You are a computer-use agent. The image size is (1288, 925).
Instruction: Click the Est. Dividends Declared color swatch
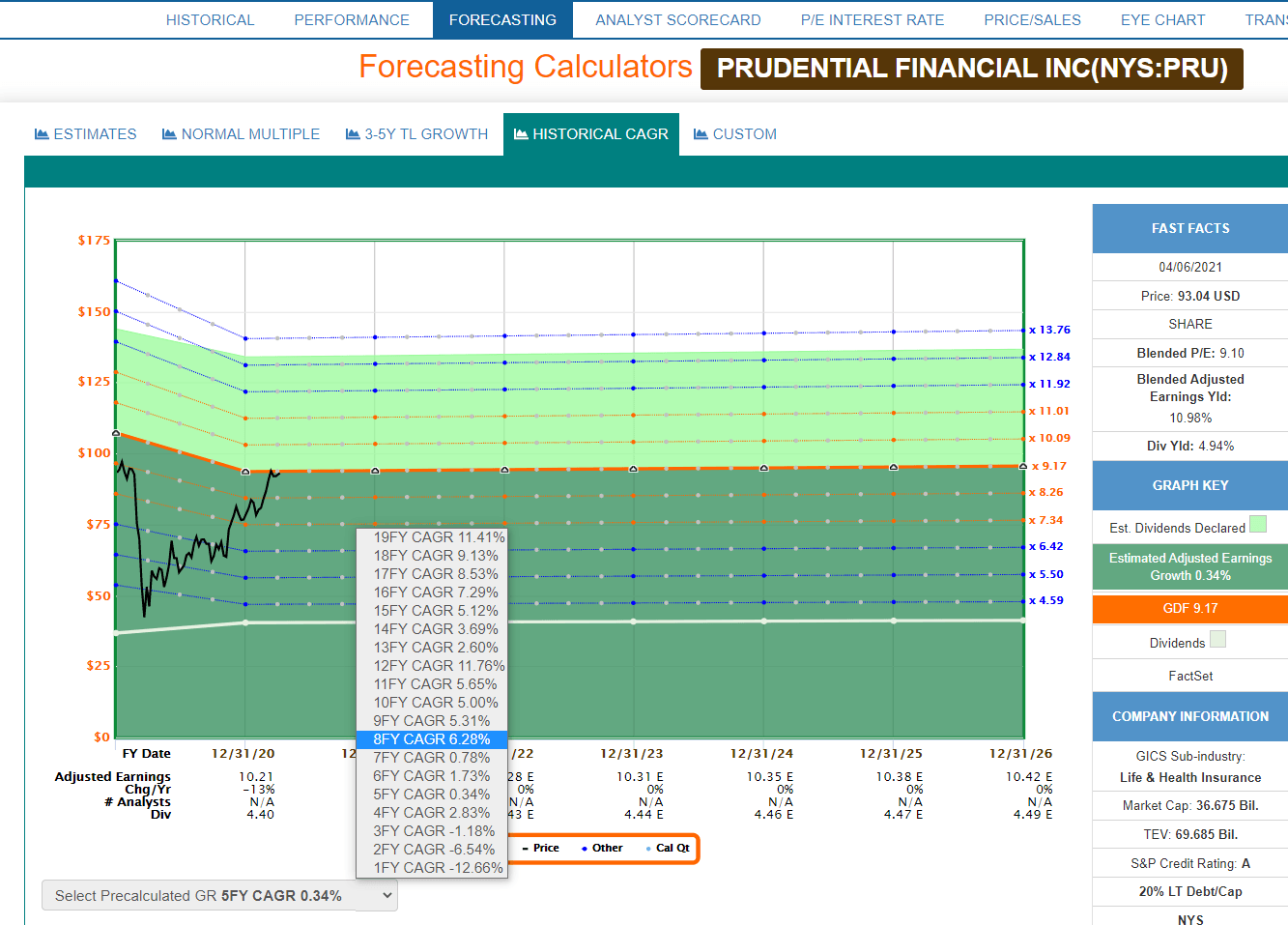point(1258,525)
